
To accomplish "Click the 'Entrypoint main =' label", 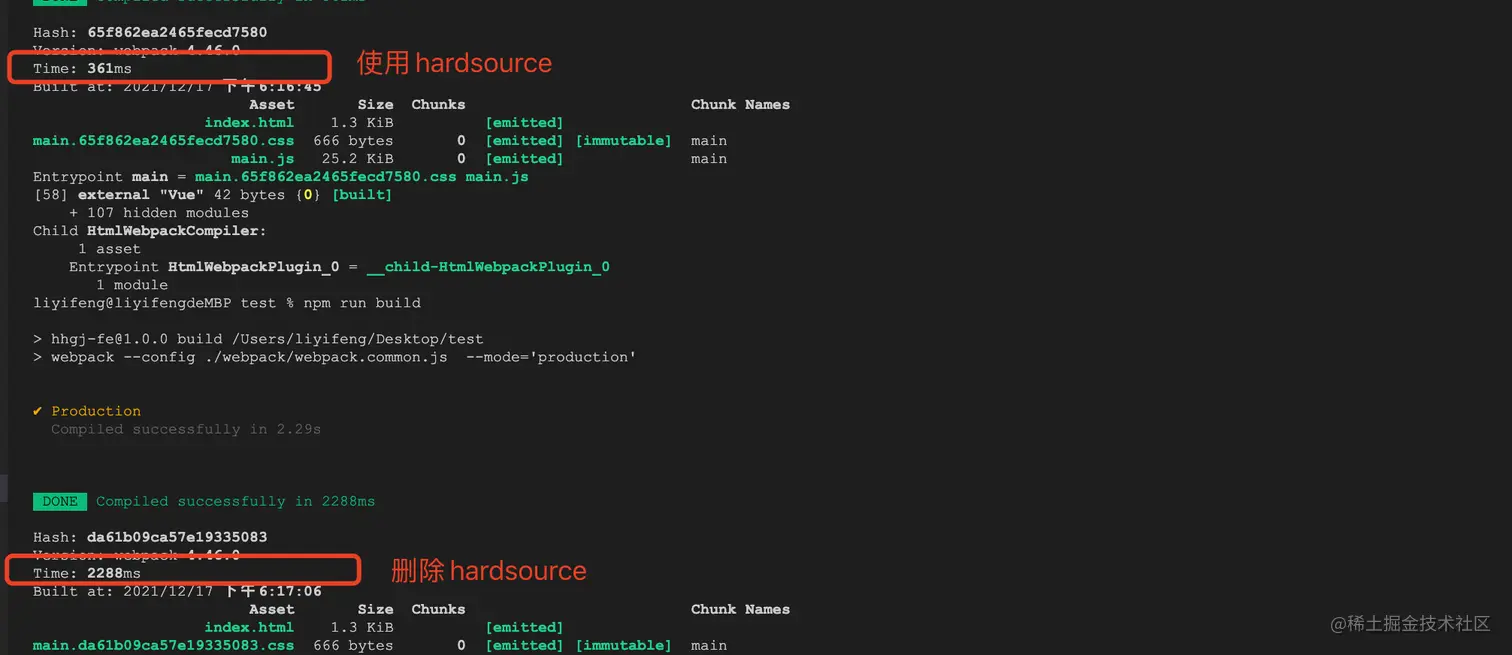I will pyautogui.click(x=109, y=176).
